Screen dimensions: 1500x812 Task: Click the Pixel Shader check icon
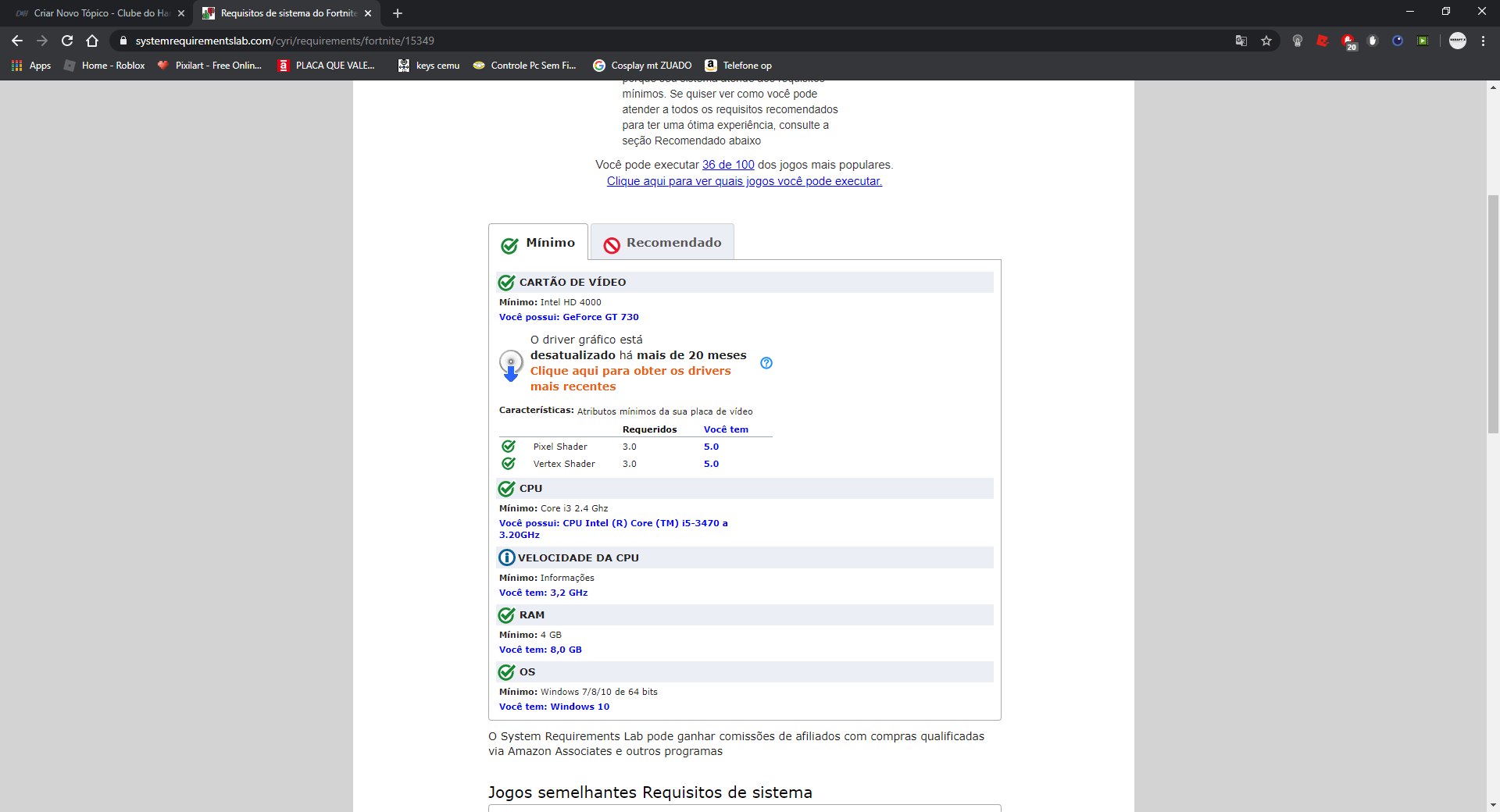point(509,446)
